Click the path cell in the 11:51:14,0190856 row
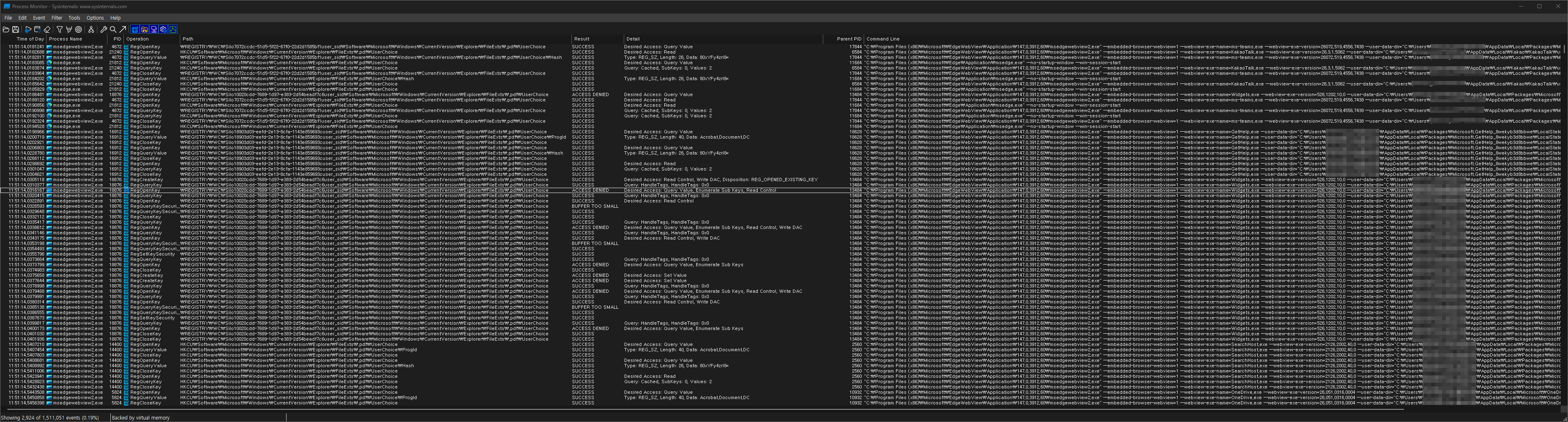 (375, 105)
